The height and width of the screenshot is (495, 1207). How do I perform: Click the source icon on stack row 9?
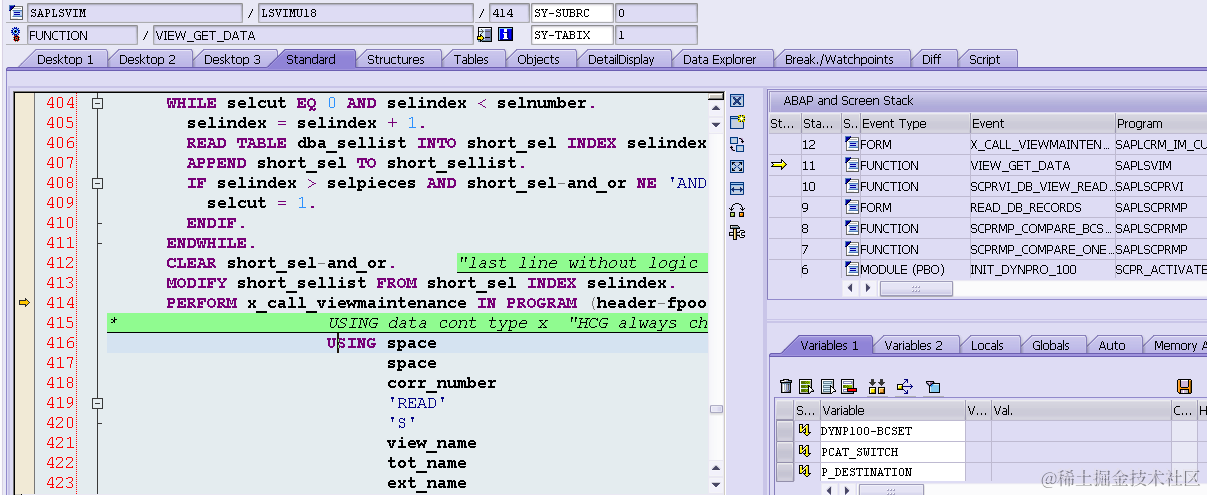tap(851, 208)
